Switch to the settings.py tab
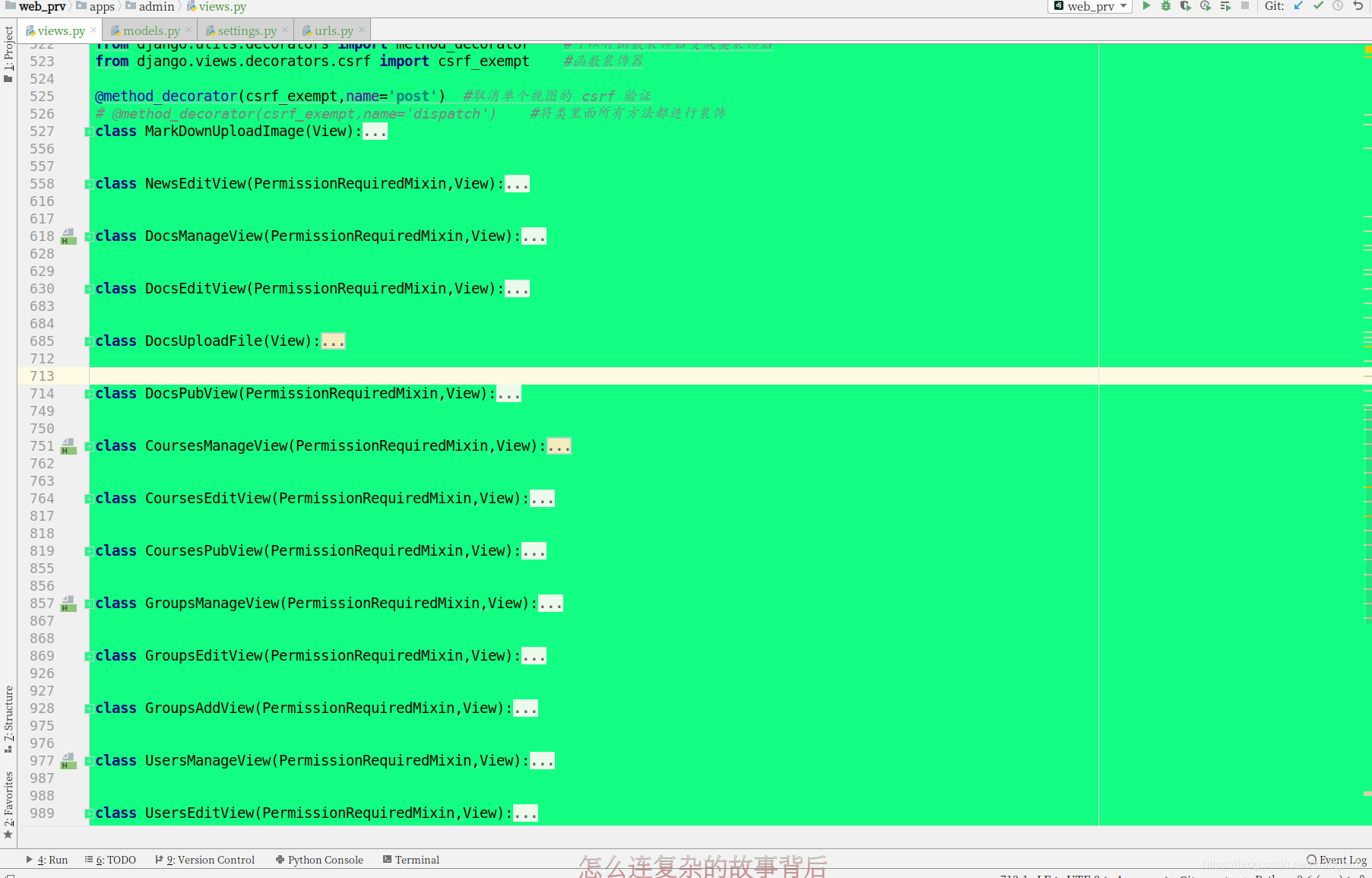1372x878 pixels. pos(247,30)
